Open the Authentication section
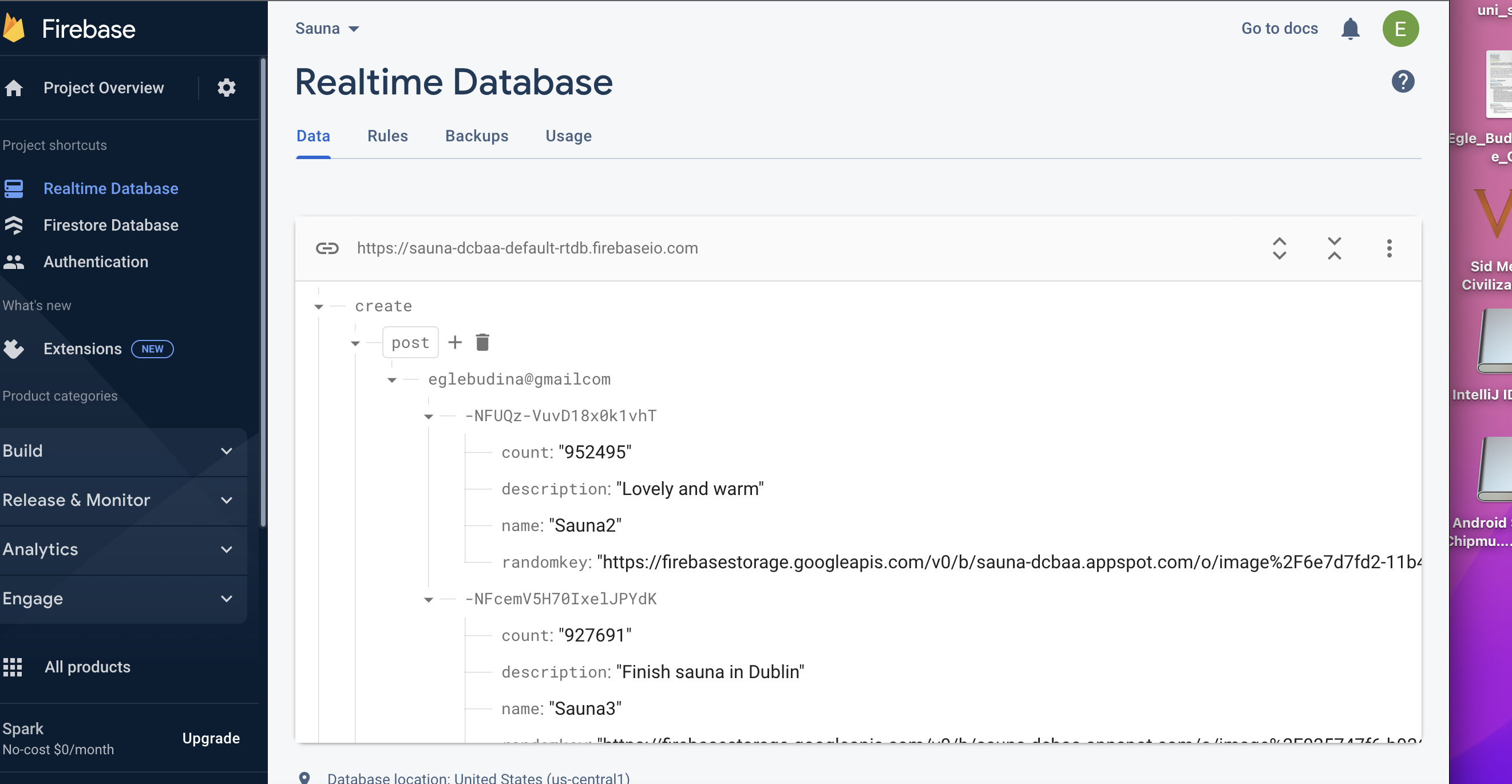 click(14, 262)
